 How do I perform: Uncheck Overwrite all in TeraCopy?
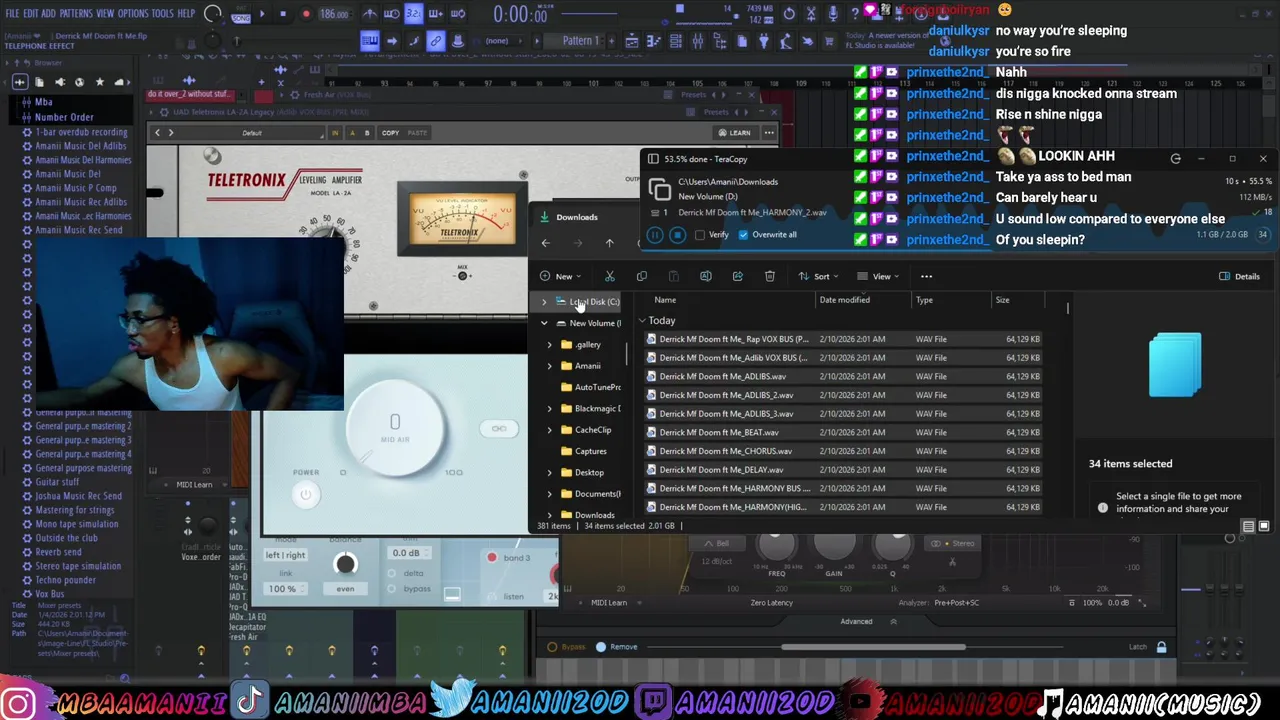point(743,235)
